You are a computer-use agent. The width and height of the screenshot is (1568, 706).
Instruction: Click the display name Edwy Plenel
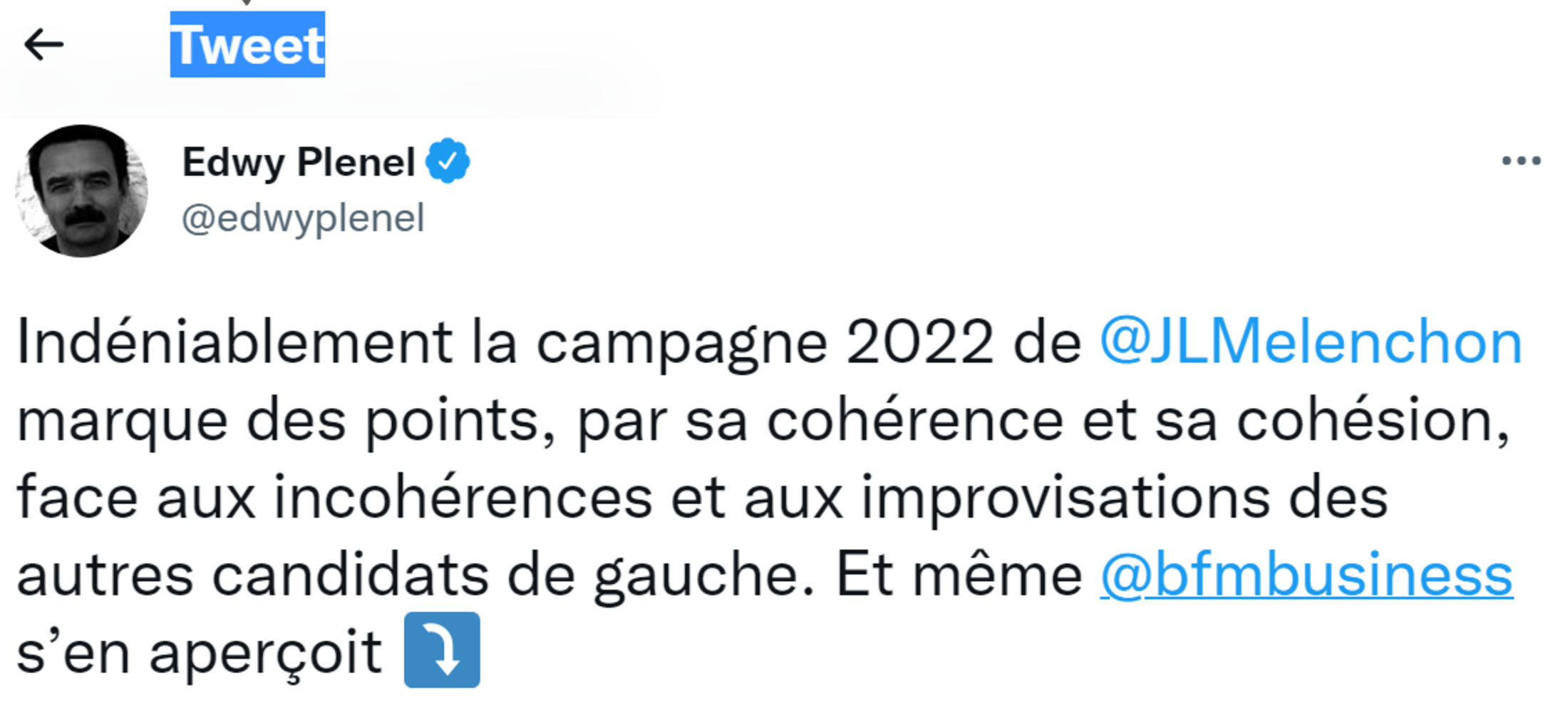point(299,162)
